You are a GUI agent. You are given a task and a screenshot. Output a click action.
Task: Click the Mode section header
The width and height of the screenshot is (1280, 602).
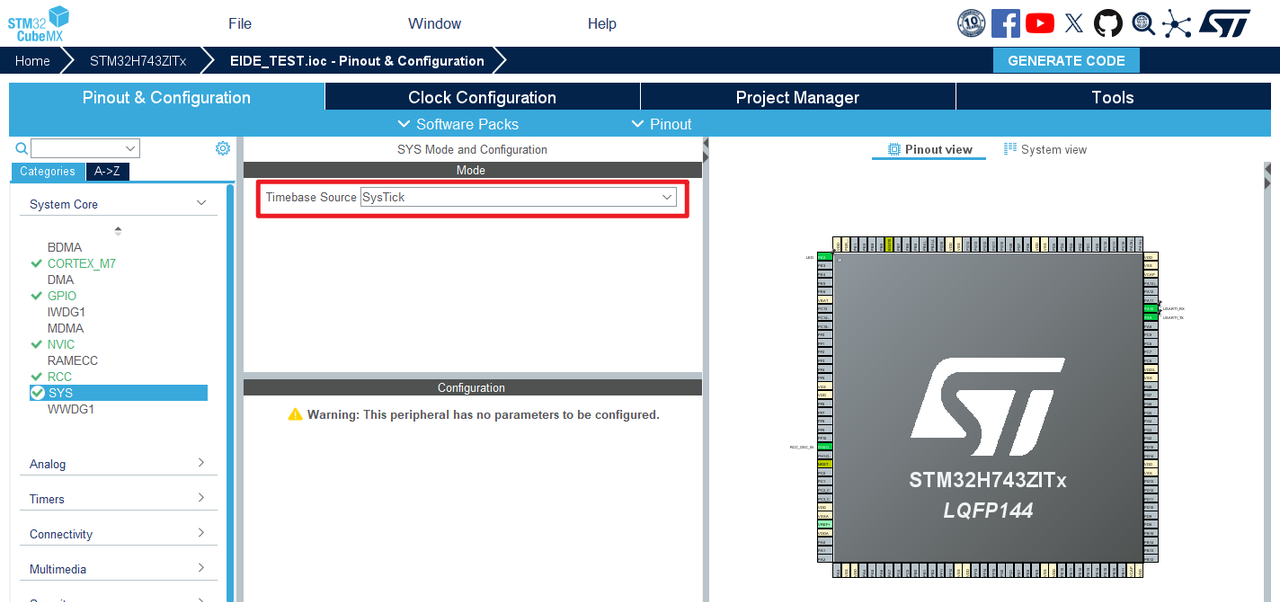coord(472,170)
